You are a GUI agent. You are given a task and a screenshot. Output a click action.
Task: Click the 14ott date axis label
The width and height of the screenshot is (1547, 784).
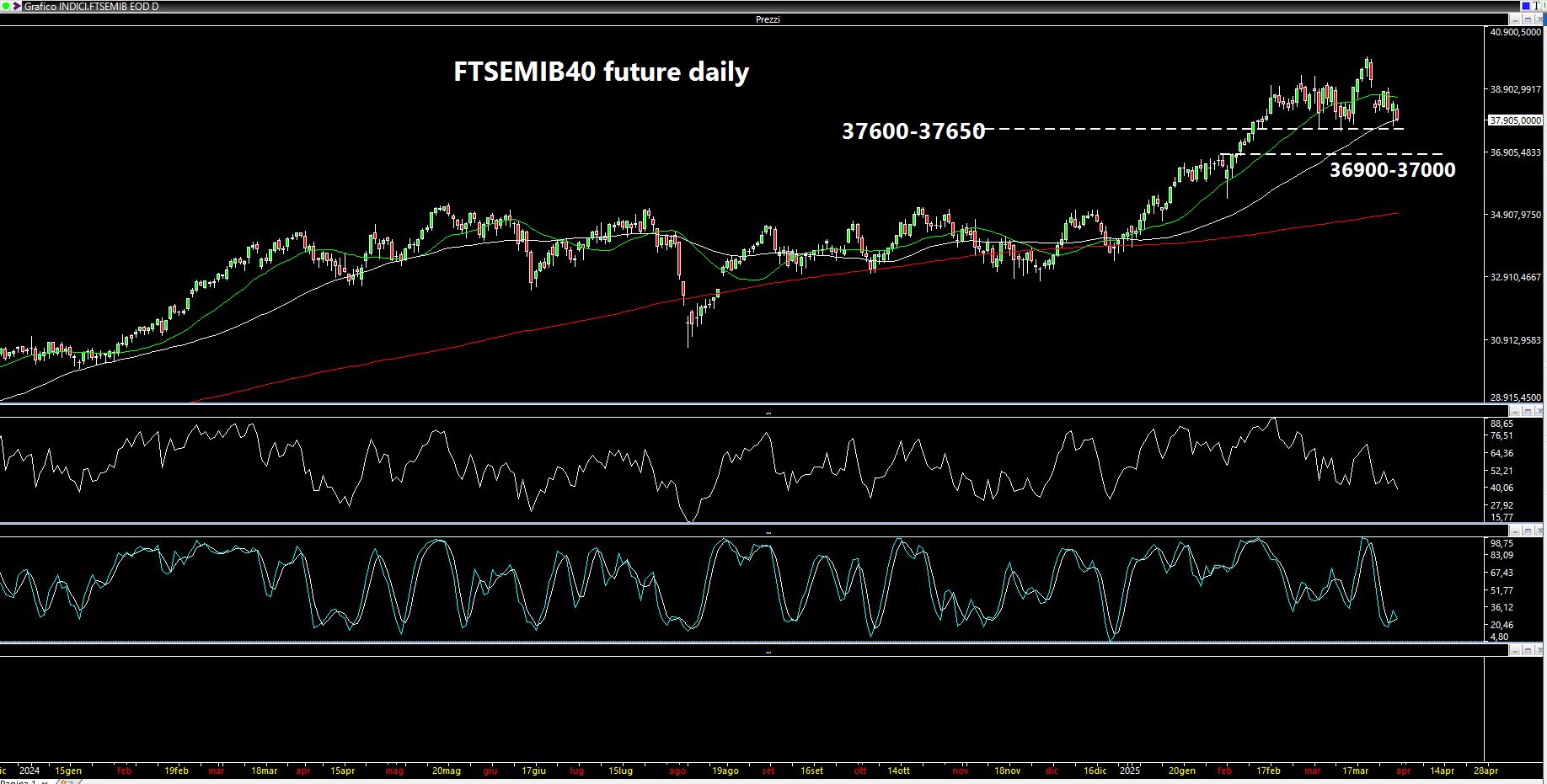click(x=898, y=771)
